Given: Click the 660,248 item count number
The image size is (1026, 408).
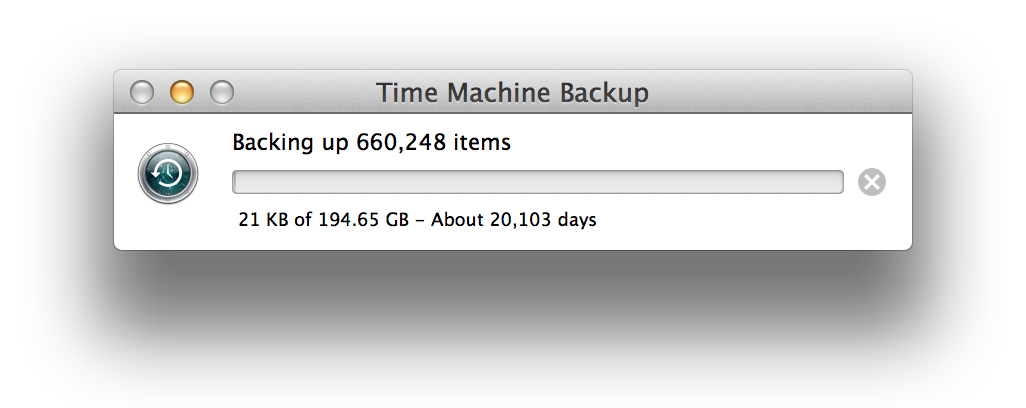Looking at the screenshot, I should point(401,142).
